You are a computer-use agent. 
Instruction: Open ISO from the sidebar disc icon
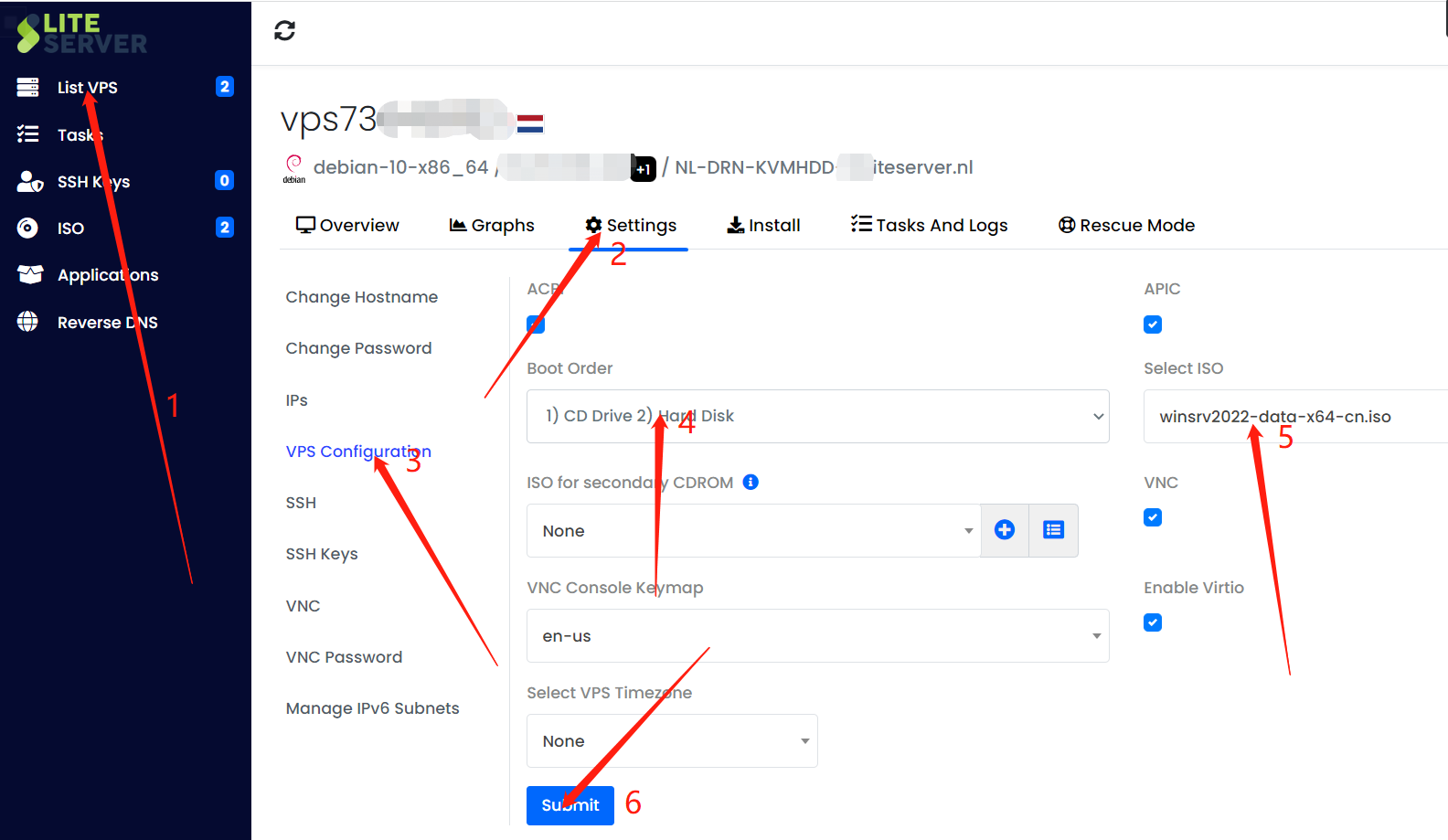pos(28,228)
